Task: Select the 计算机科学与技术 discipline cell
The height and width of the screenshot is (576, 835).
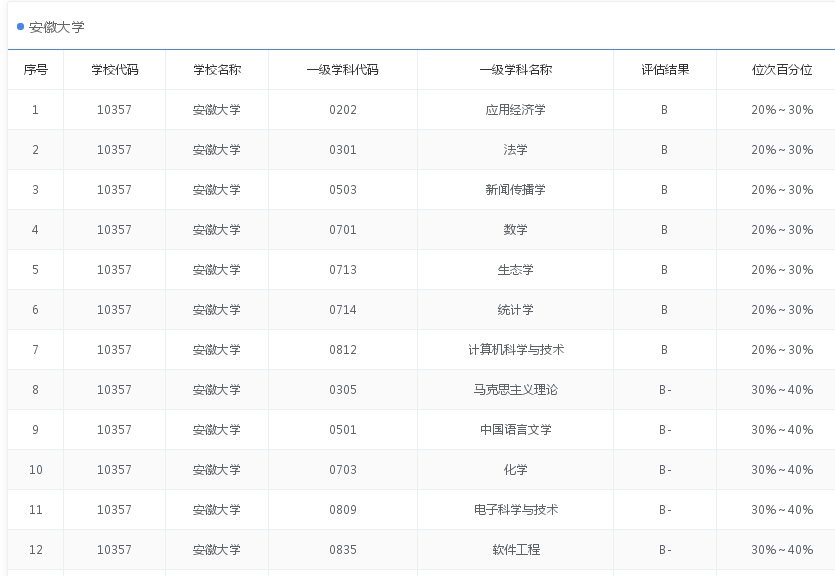Action: coord(514,349)
